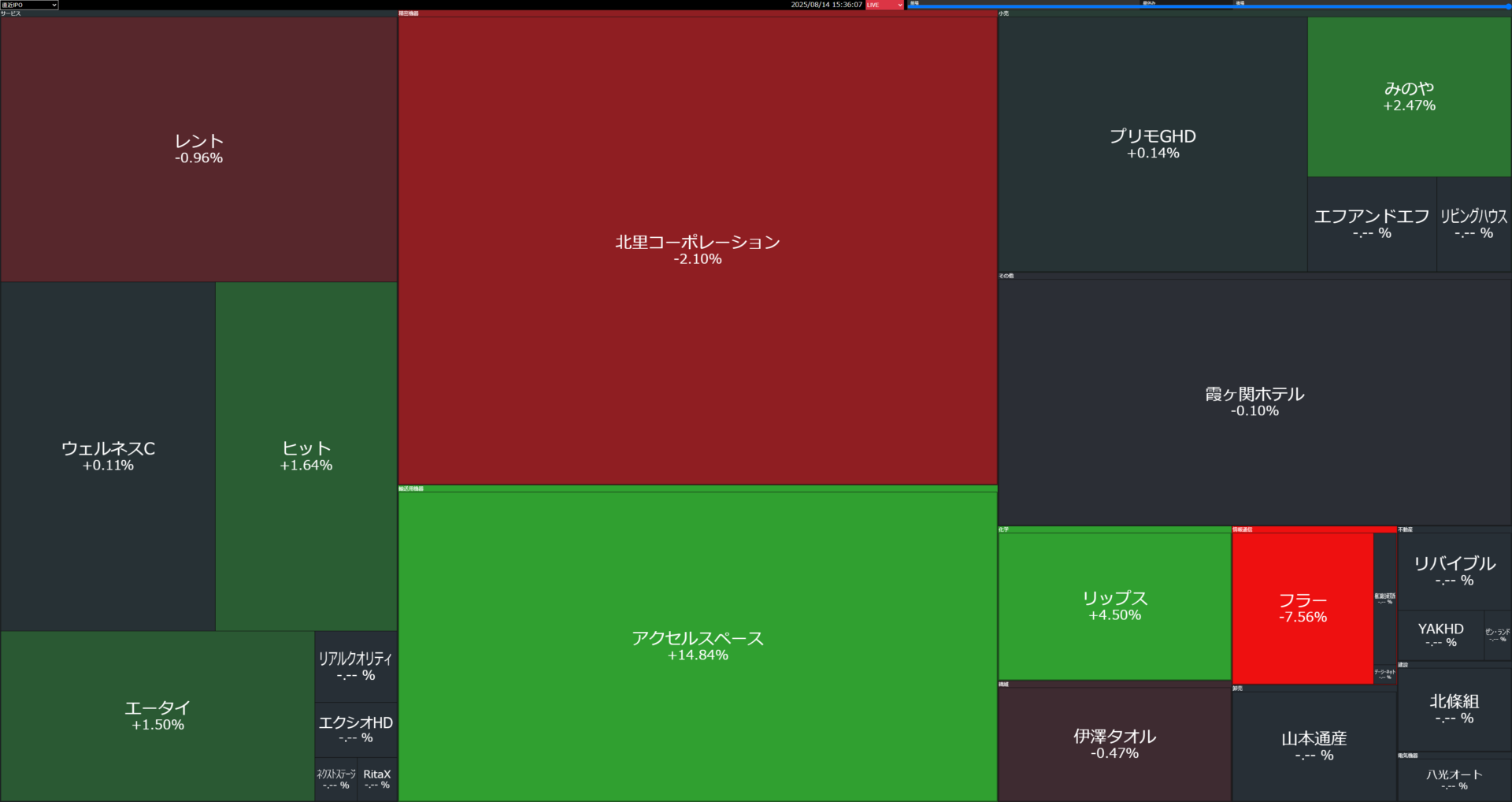
Task: Select the データーネット tile
Action: 1385,674
